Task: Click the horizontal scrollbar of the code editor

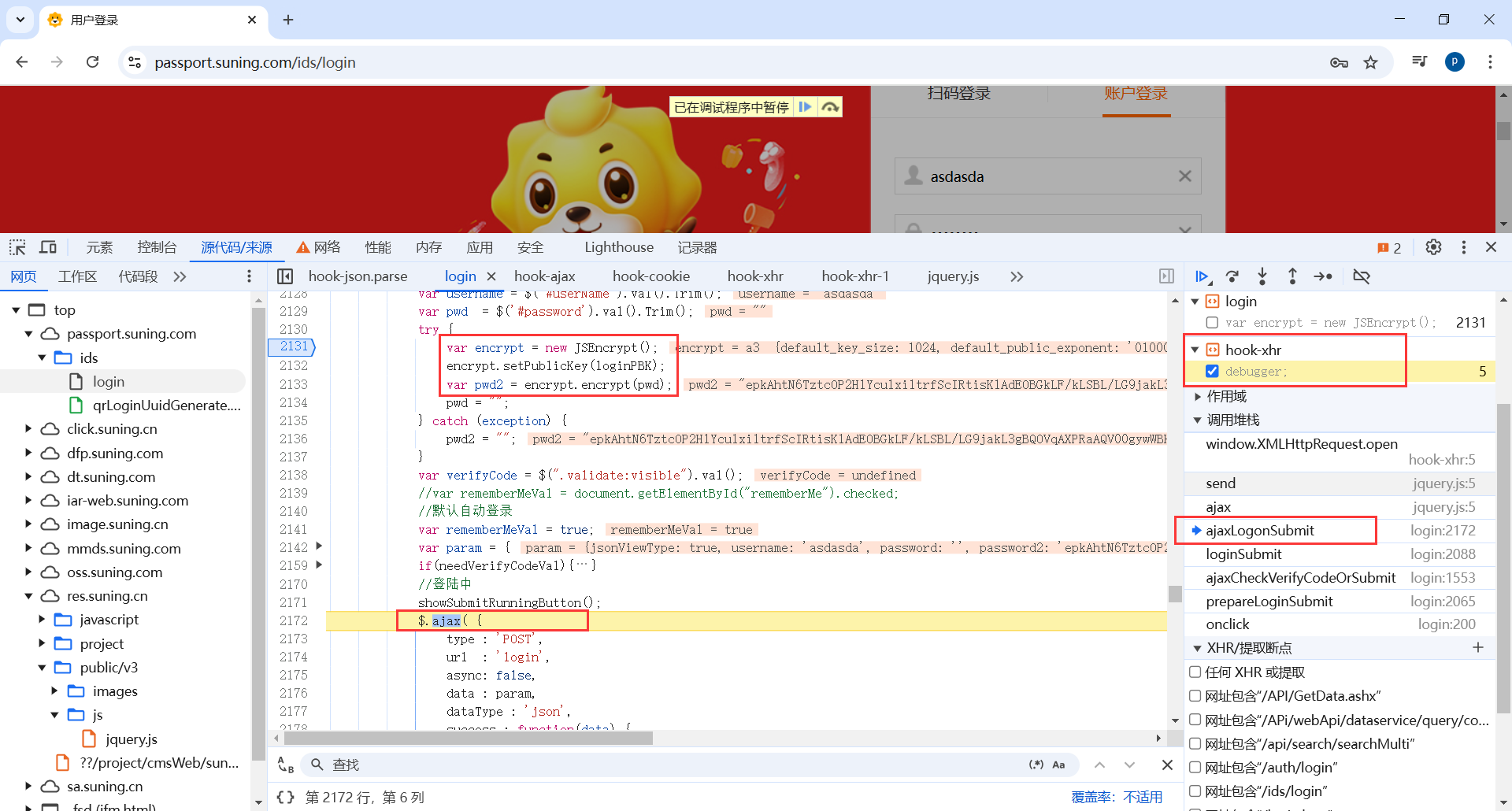Action: click(x=469, y=739)
